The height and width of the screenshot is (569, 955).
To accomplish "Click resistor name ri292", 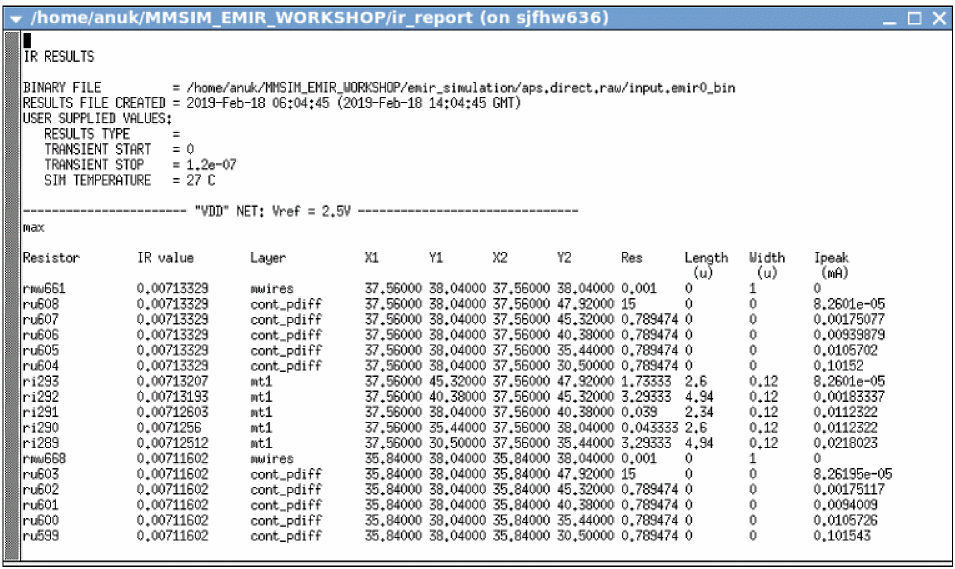I will (41, 397).
